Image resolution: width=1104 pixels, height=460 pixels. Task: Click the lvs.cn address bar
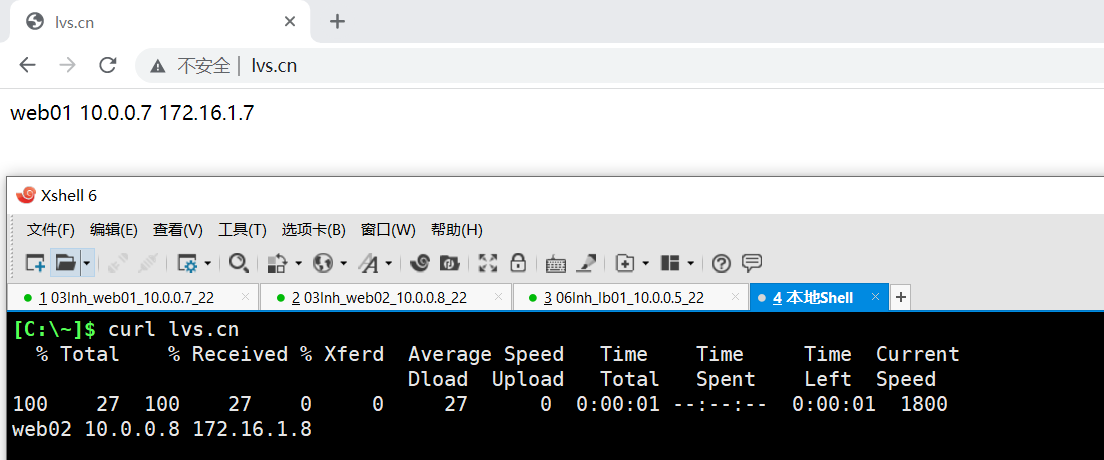(x=620, y=66)
